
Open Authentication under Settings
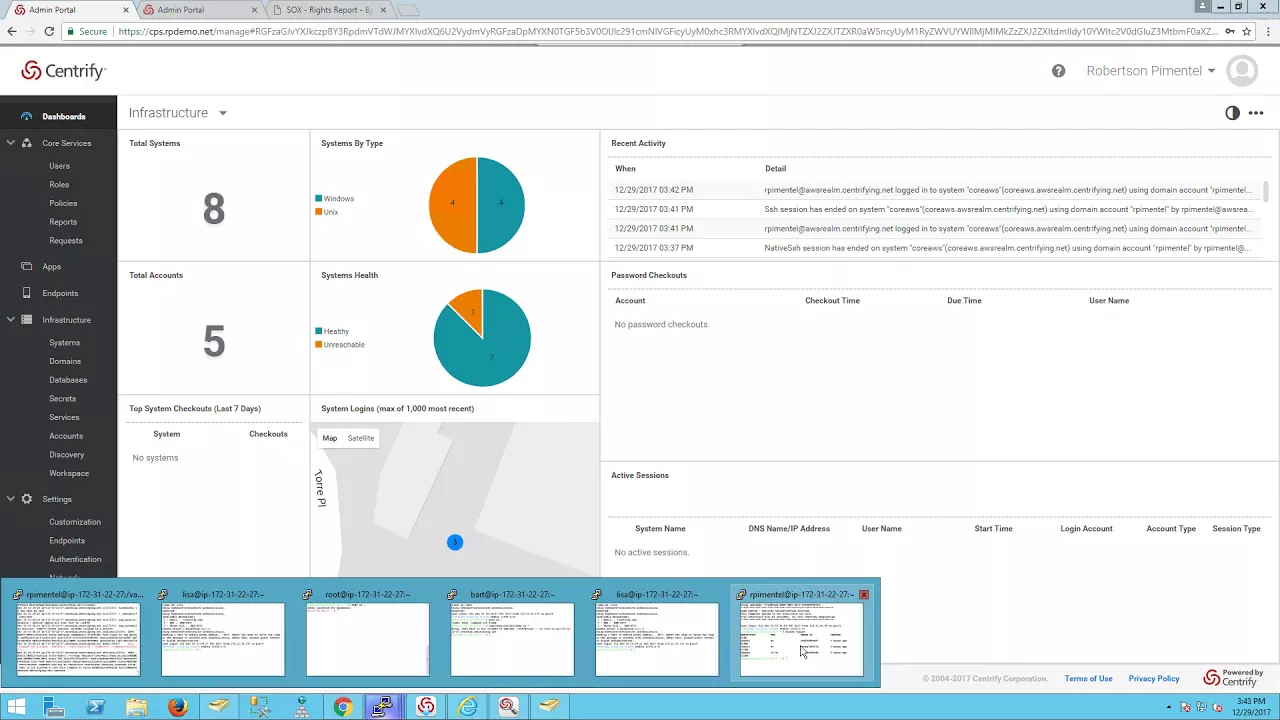pos(75,559)
